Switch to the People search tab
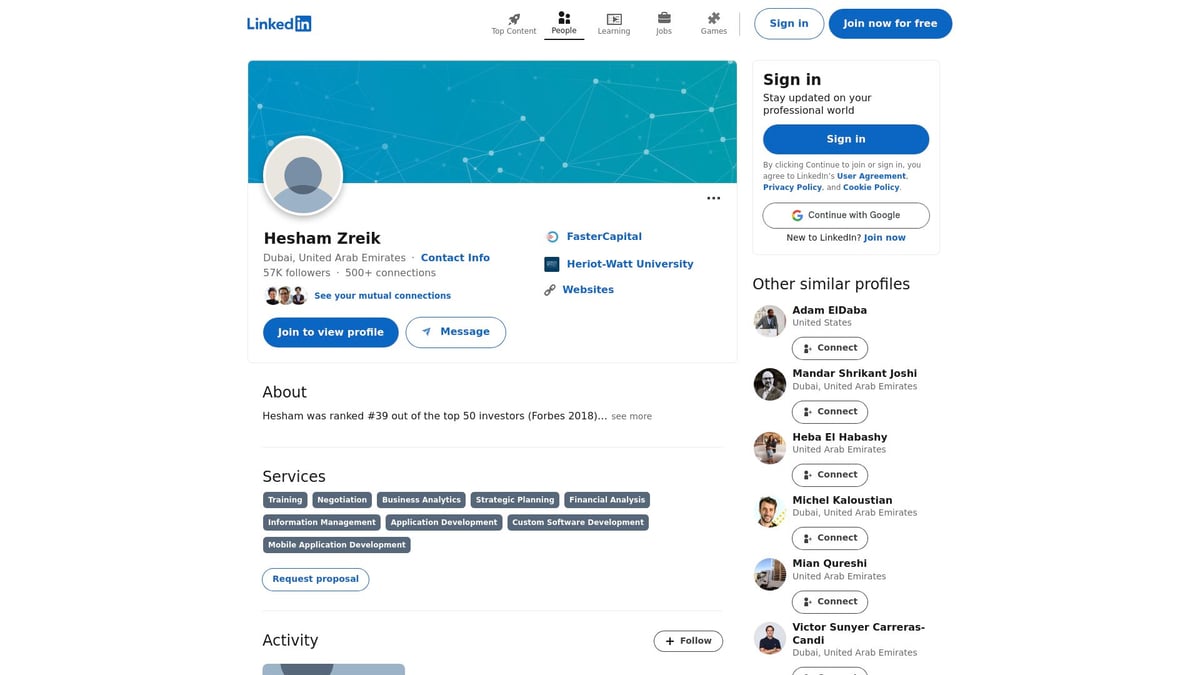Image resolution: width=1200 pixels, height=675 pixels. 563,25
